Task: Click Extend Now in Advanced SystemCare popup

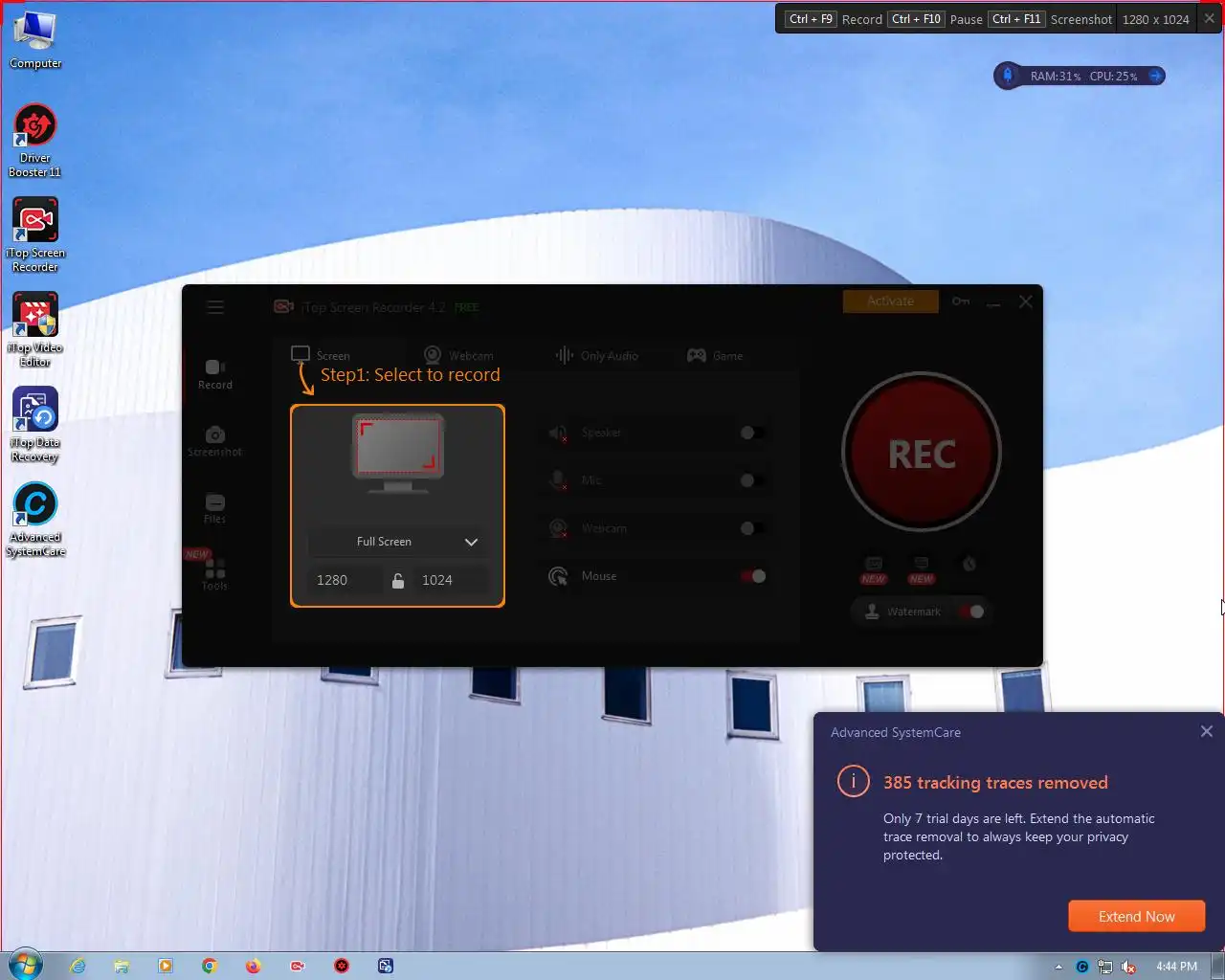Action: click(x=1136, y=916)
